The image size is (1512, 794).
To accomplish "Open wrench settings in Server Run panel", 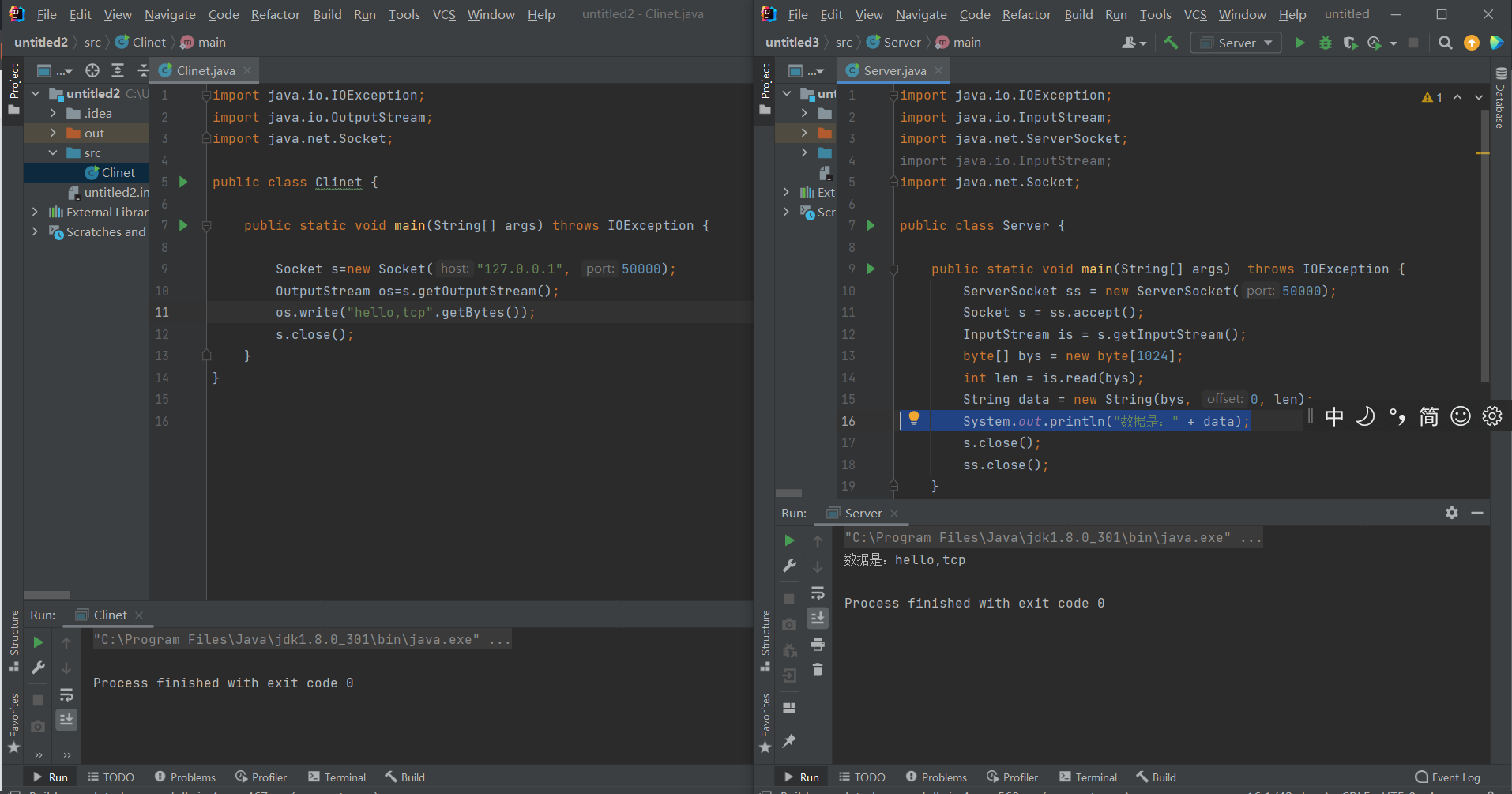I will [x=789, y=566].
